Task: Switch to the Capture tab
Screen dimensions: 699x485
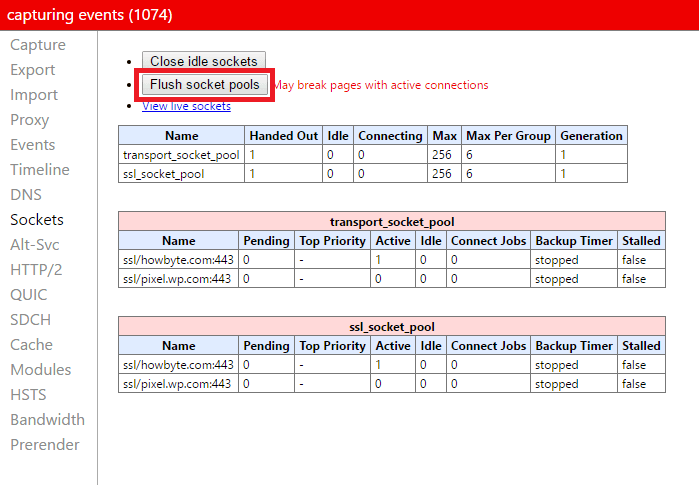Action: (38, 45)
